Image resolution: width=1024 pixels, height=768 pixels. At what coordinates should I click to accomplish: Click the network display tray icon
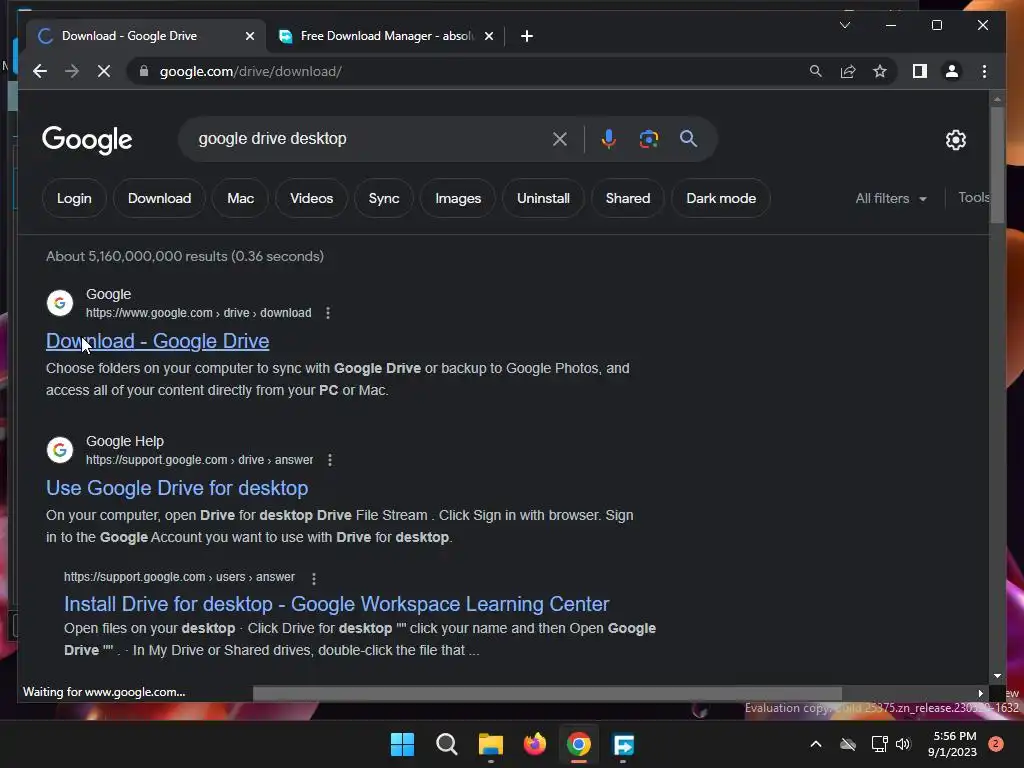tap(880, 743)
